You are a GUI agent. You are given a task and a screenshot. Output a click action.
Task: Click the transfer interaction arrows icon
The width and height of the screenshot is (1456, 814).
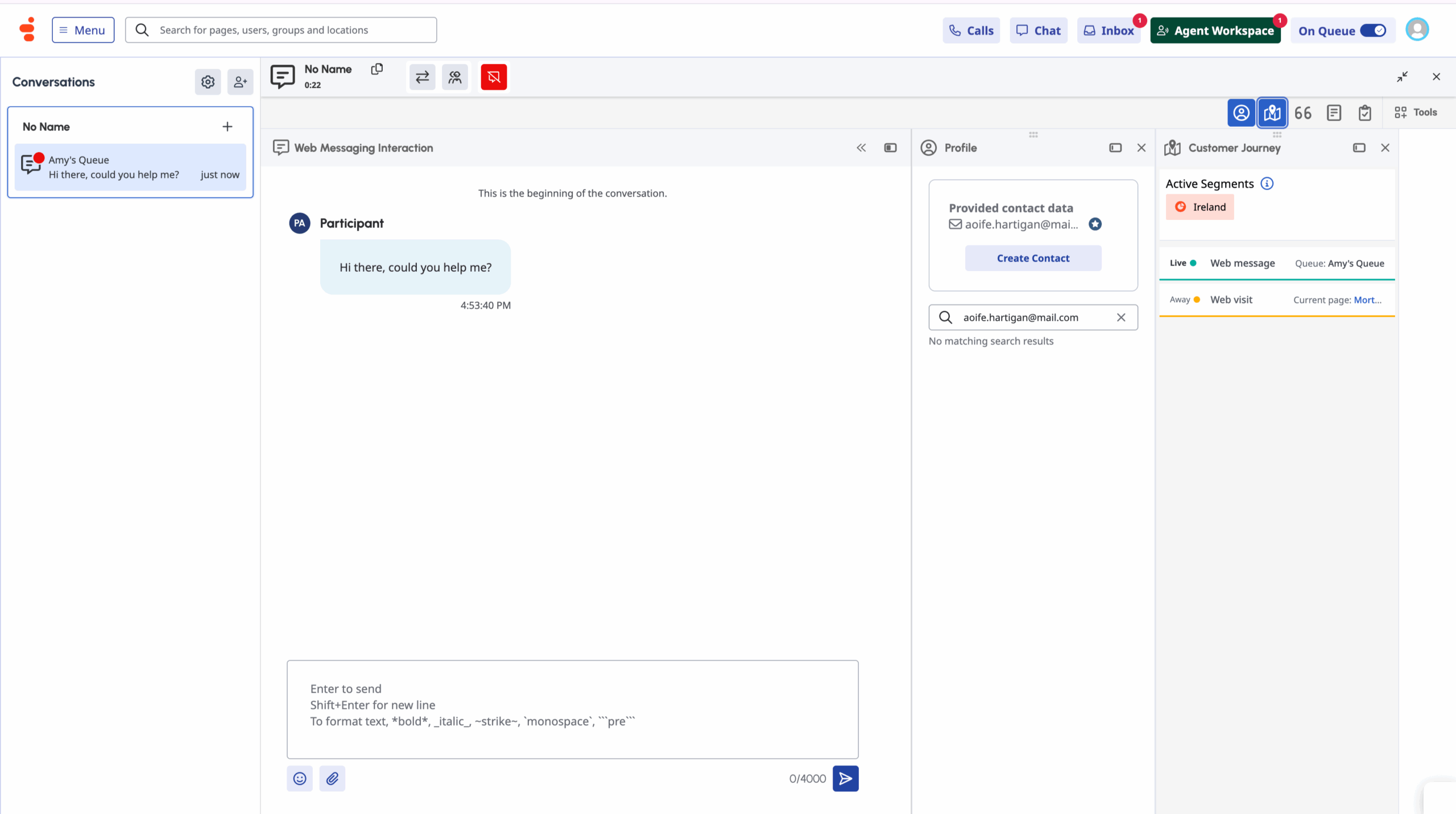(x=422, y=77)
